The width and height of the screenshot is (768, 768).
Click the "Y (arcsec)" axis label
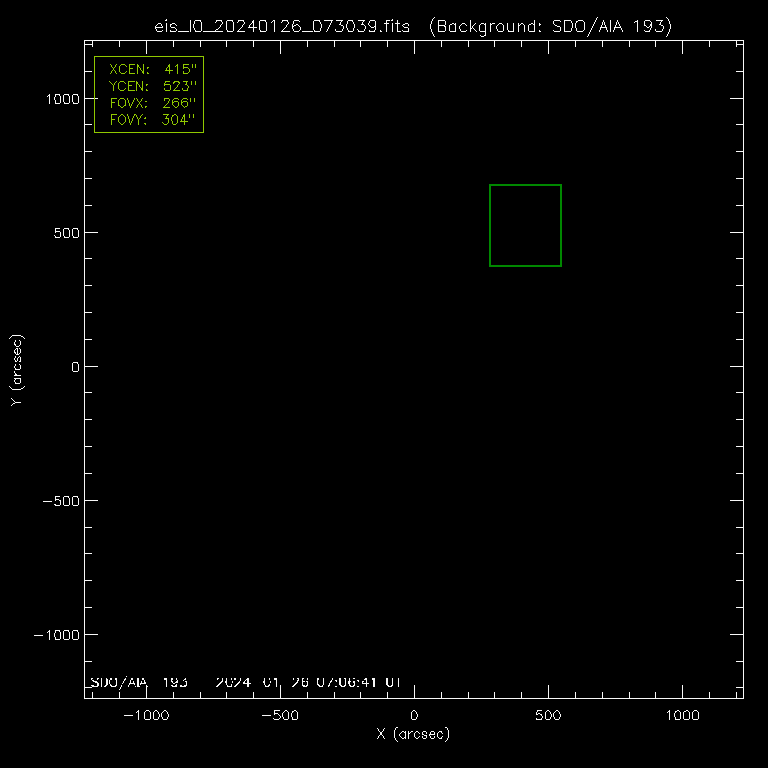17,370
